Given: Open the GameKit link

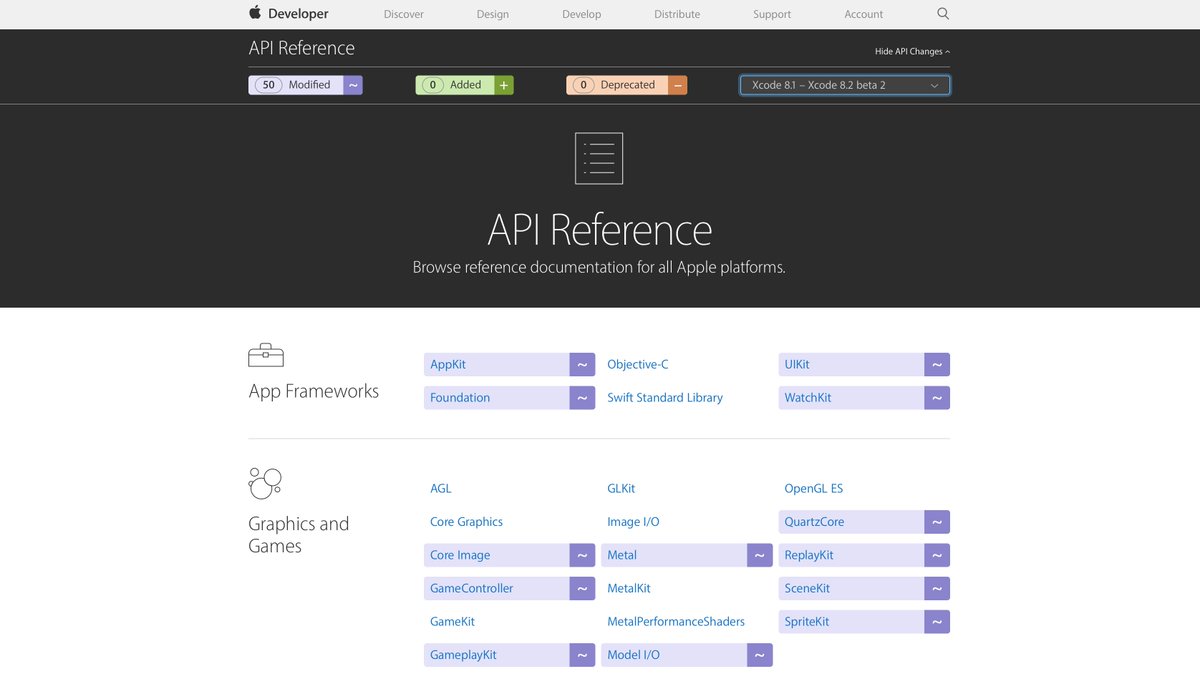Looking at the screenshot, I should pyautogui.click(x=452, y=622).
